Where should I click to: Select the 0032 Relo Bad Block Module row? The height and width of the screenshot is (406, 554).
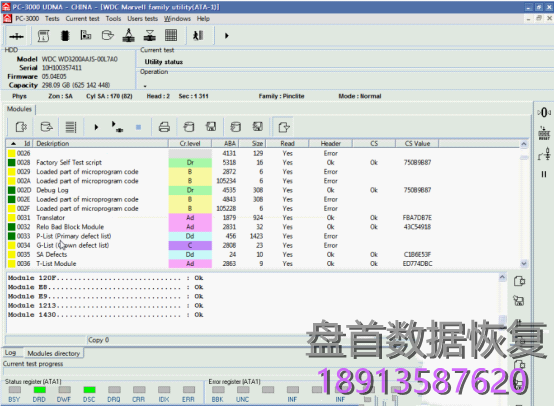click(x=263, y=227)
